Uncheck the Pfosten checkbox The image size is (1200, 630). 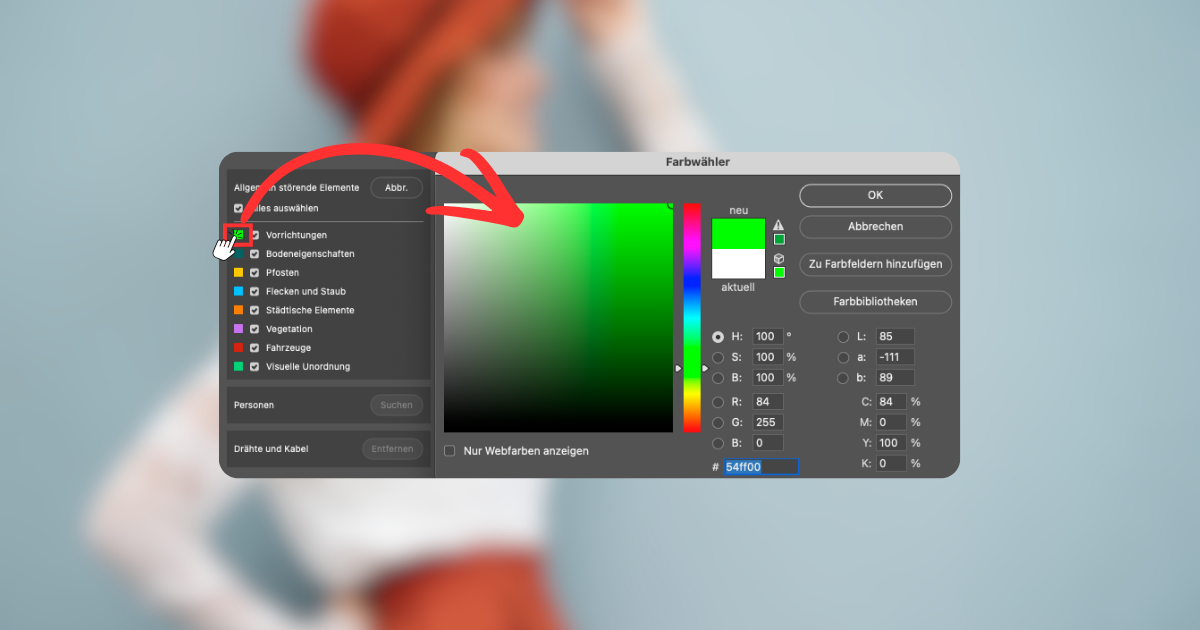255,272
